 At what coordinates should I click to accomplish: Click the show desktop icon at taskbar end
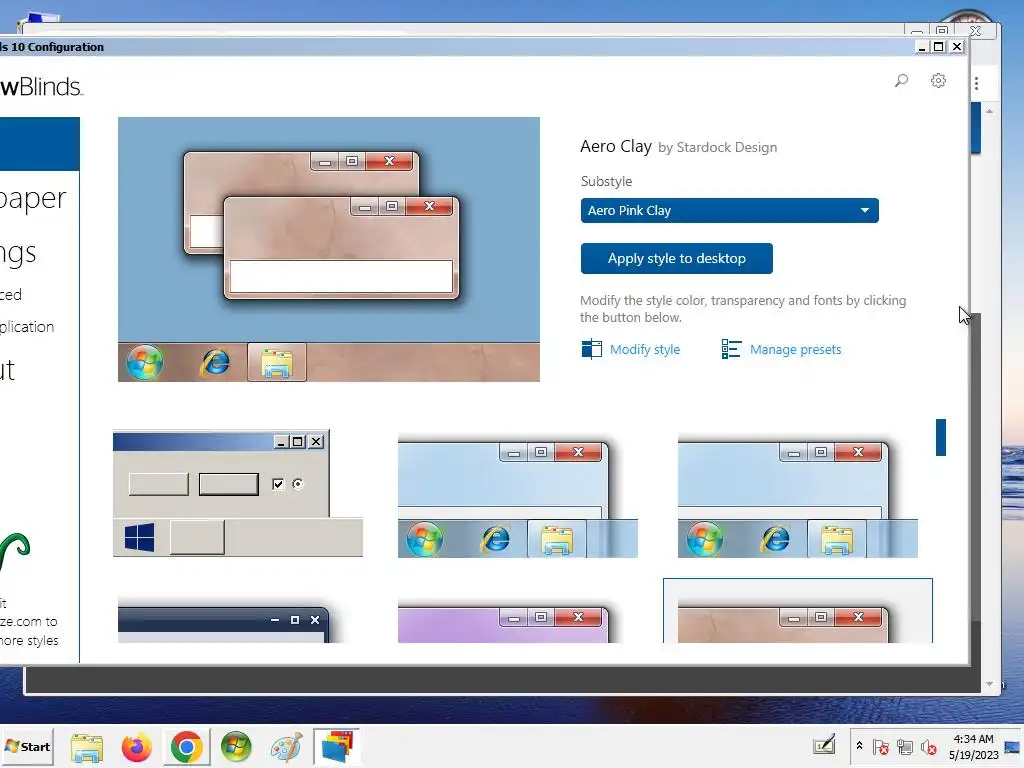(1013, 746)
